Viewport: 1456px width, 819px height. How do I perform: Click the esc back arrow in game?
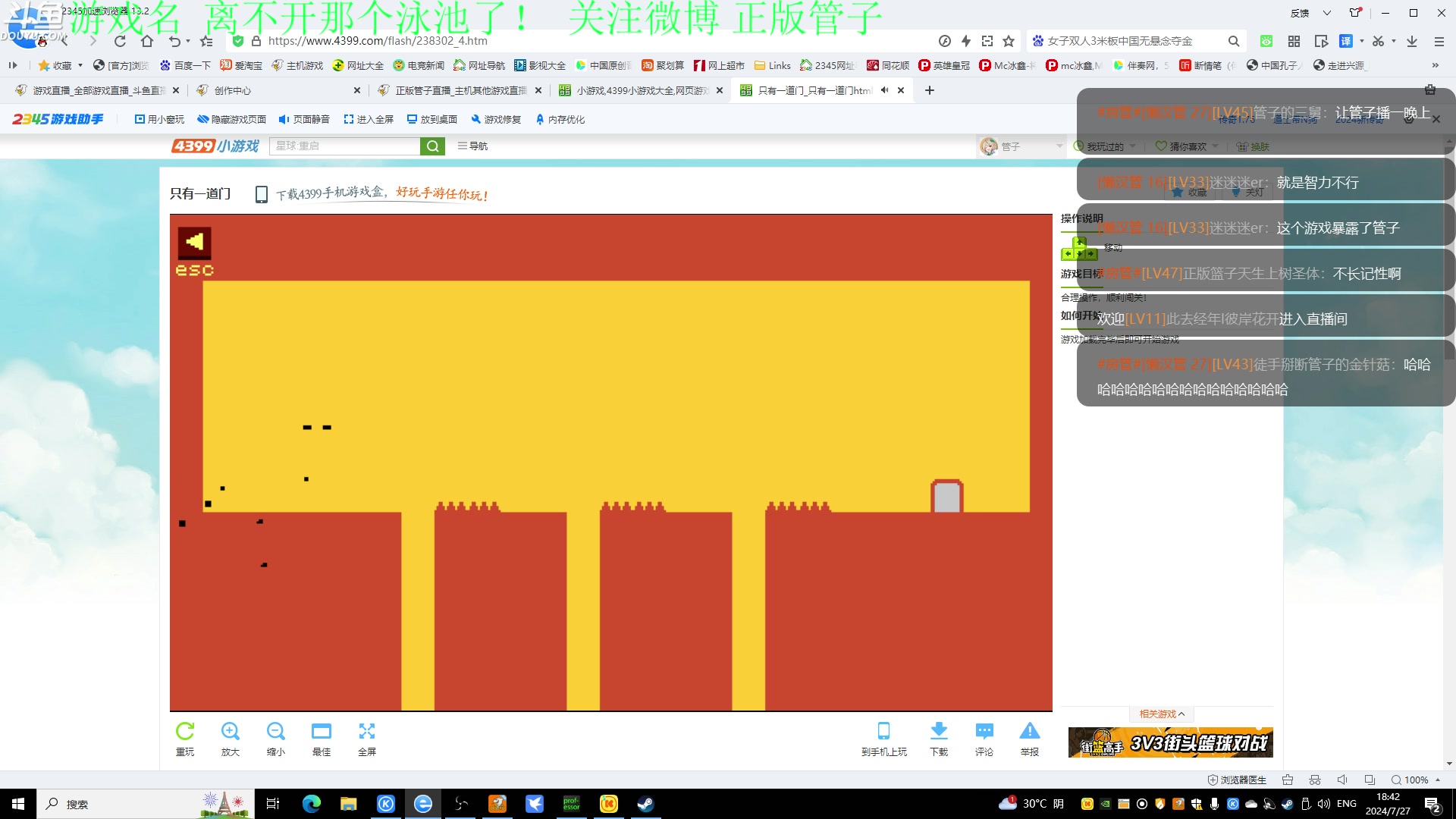coord(195,242)
